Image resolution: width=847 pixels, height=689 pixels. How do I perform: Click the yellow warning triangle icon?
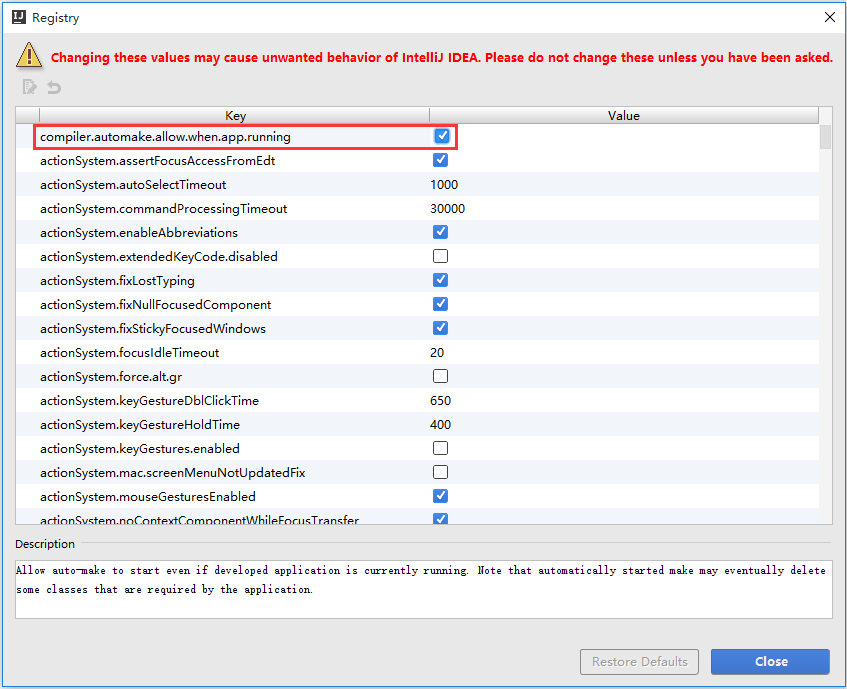(29, 55)
